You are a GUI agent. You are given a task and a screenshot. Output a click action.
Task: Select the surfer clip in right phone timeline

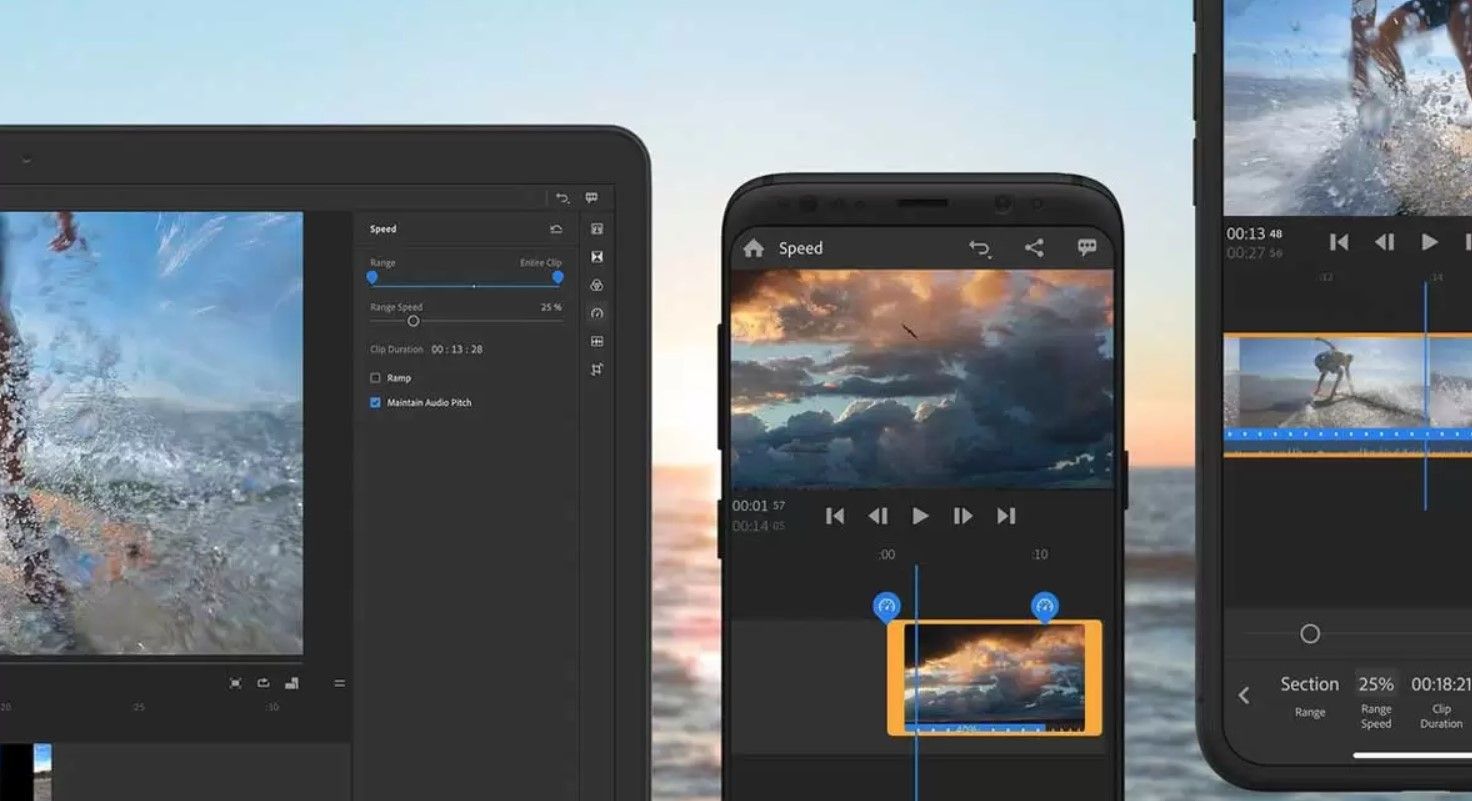coord(1347,395)
